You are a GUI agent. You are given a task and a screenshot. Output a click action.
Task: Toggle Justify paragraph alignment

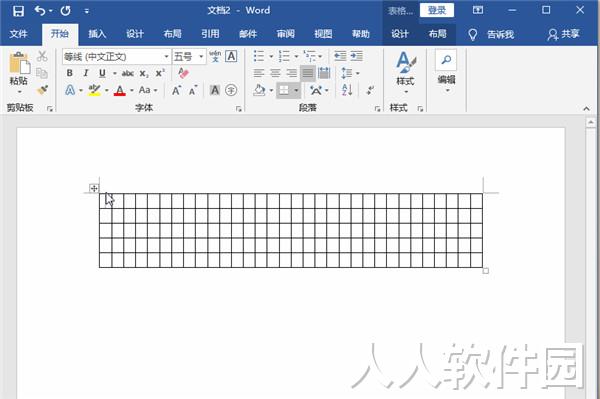pos(308,73)
